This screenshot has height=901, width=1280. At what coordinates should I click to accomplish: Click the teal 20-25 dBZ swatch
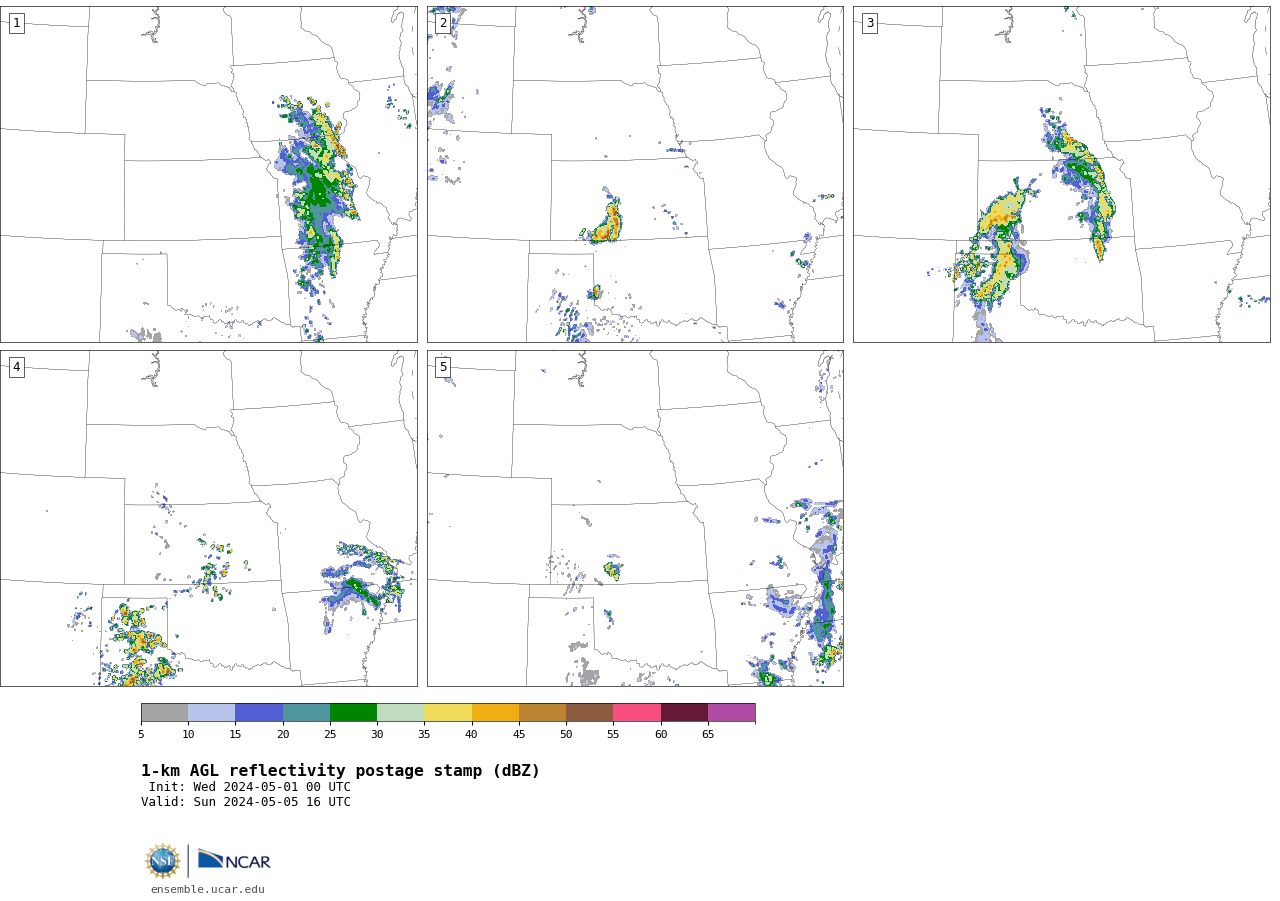(x=306, y=713)
